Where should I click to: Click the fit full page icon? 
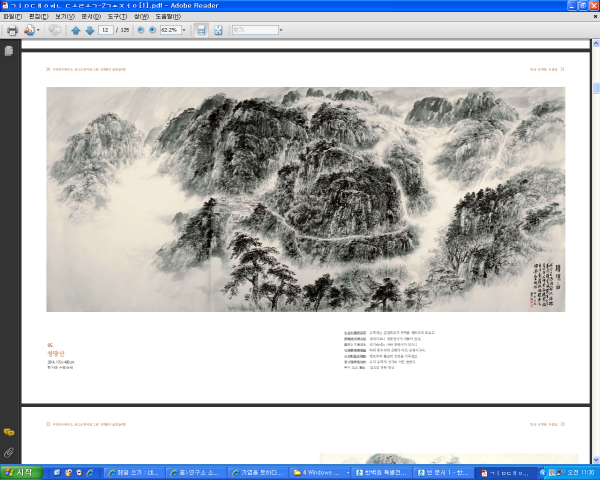218,30
